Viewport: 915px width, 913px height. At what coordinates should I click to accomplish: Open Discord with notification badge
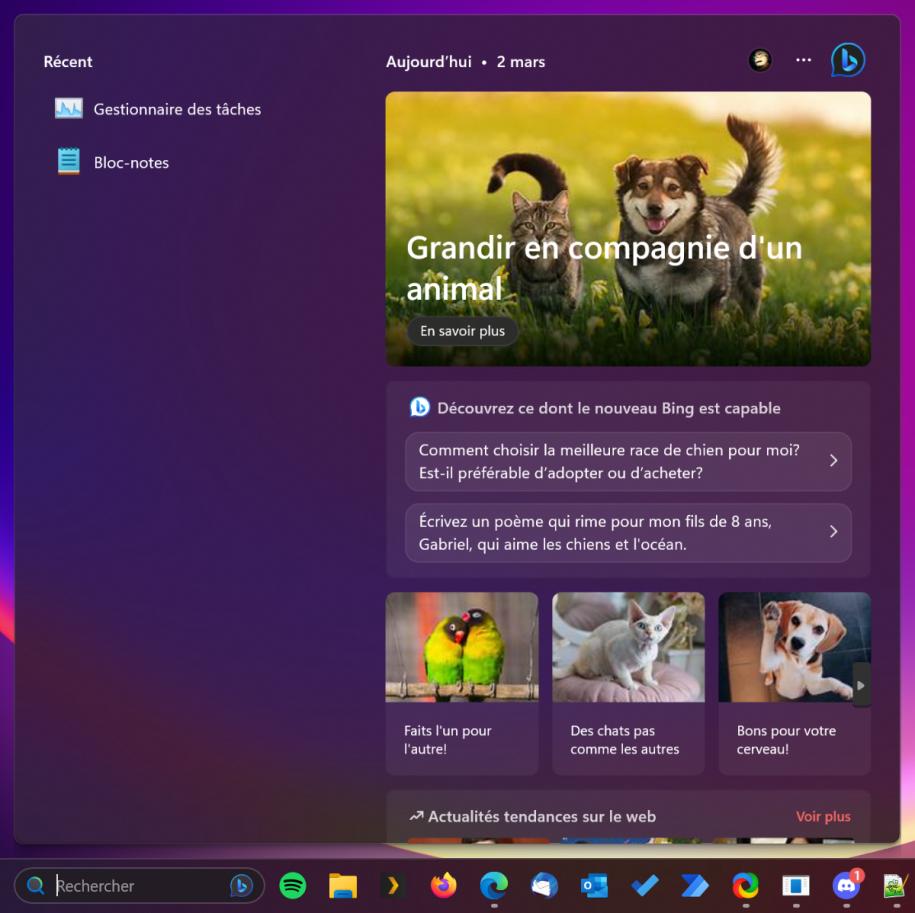click(846, 885)
